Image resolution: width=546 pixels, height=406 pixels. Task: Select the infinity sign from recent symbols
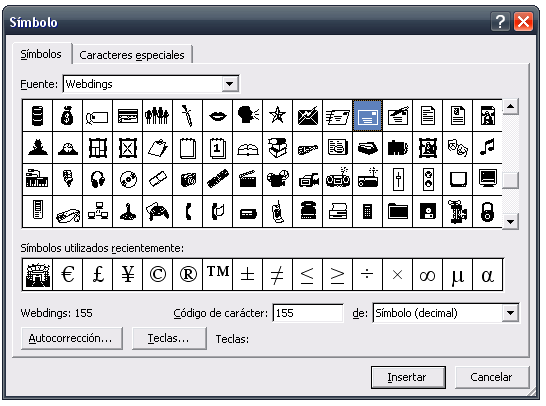click(x=427, y=274)
